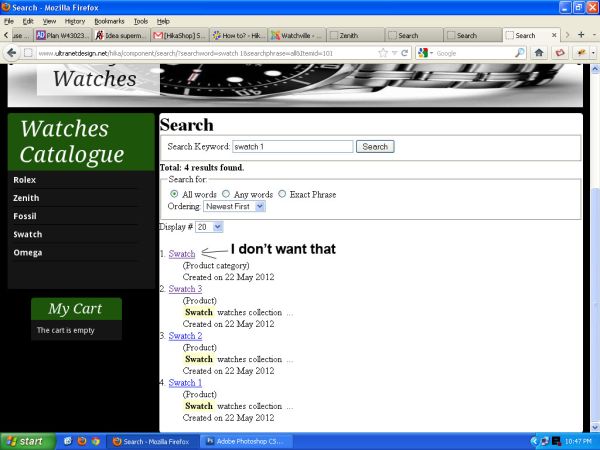Switch to the Plan W43023 tab
This screenshot has width=600, height=450.
click(63, 36)
